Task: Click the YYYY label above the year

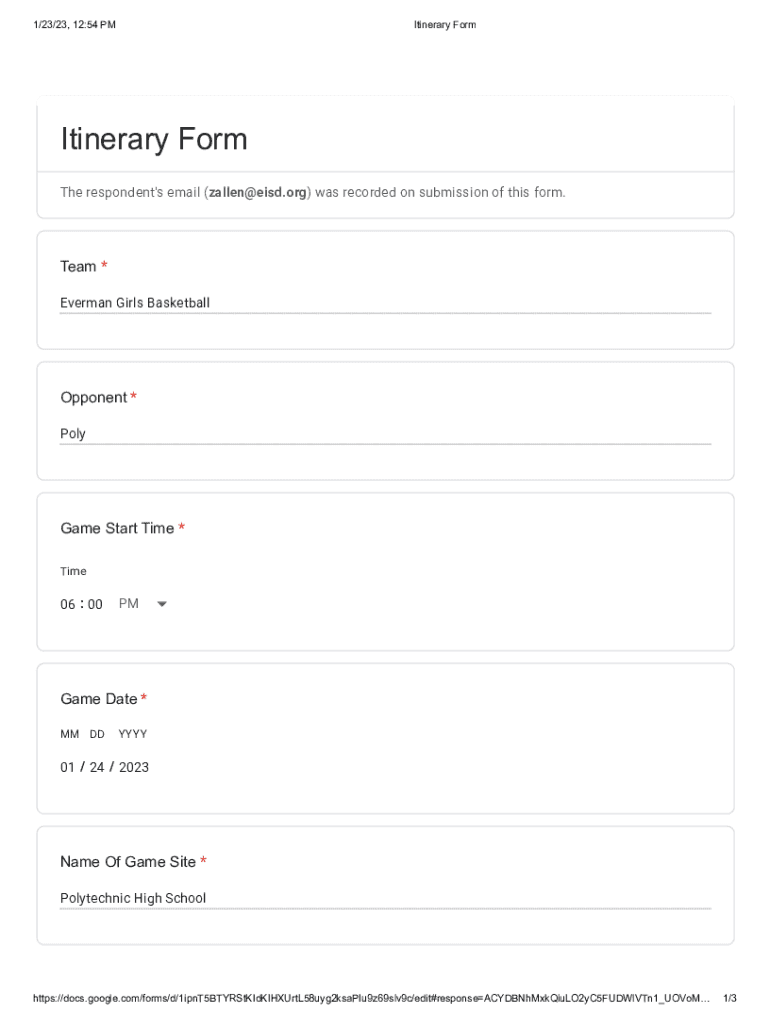Action: tap(133, 734)
